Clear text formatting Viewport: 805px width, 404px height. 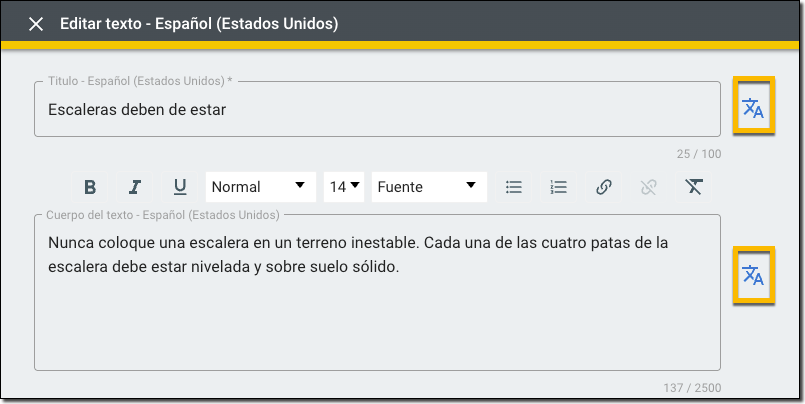click(x=694, y=187)
